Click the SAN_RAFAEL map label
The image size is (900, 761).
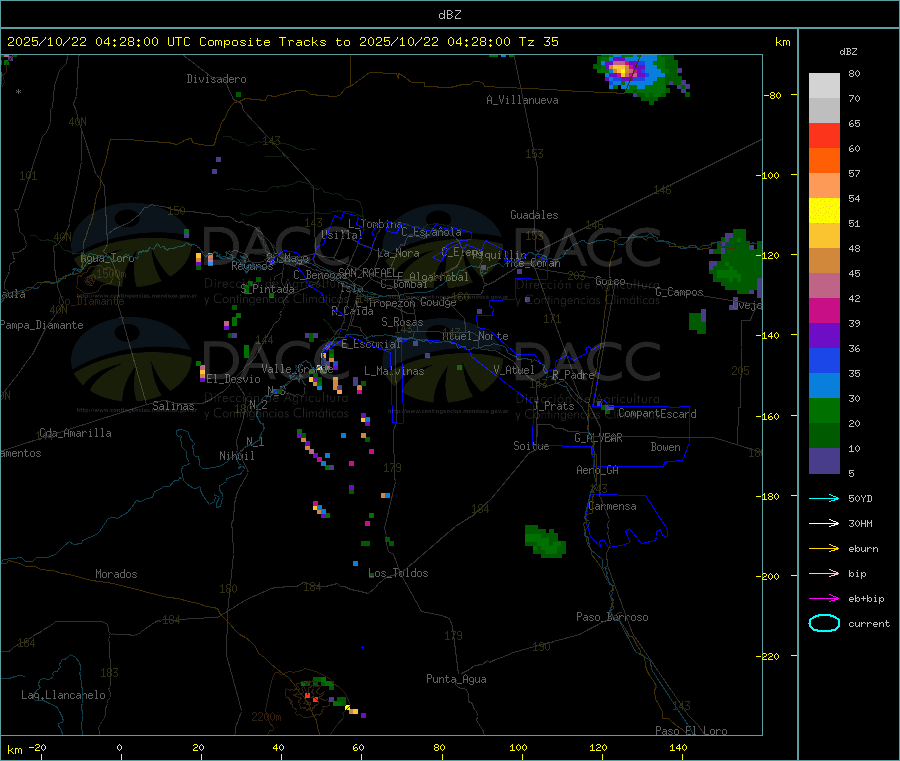click(367, 272)
